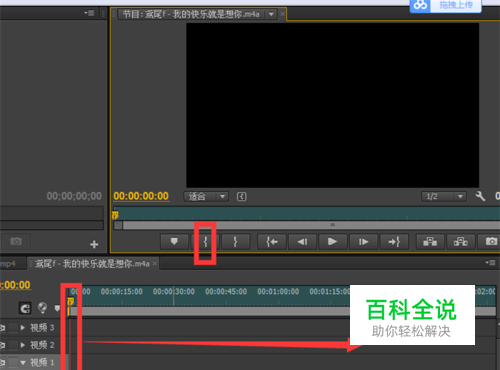Export a frame with program monitor camera icon
500x370 pixels.
pyautogui.click(x=491, y=241)
